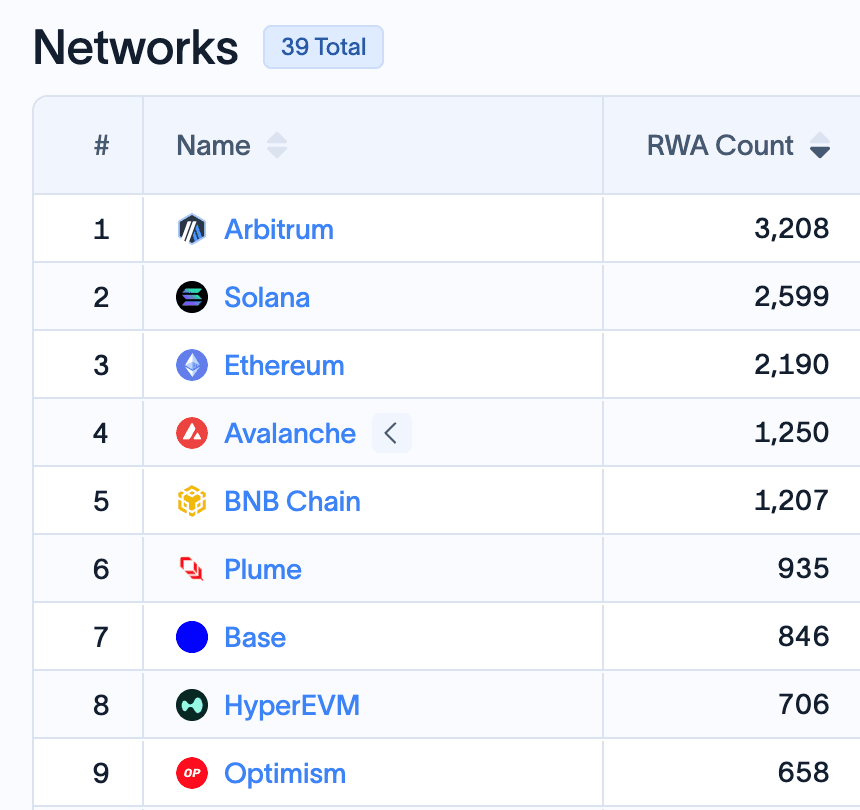860x810 pixels.
Task: Click rank number 5 in BNB Chain row
Action: [101, 501]
